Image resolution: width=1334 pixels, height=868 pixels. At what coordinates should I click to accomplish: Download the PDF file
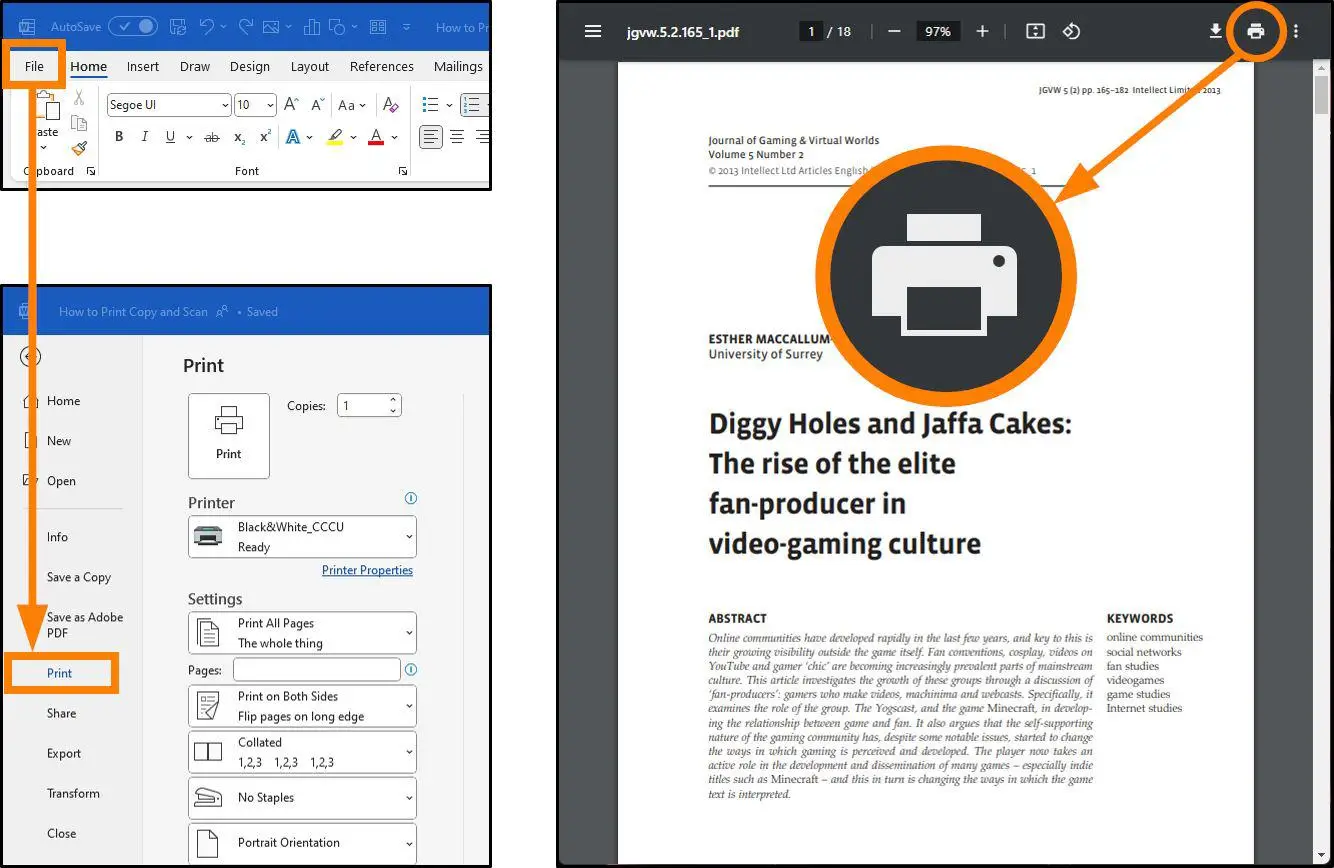[x=1215, y=31]
